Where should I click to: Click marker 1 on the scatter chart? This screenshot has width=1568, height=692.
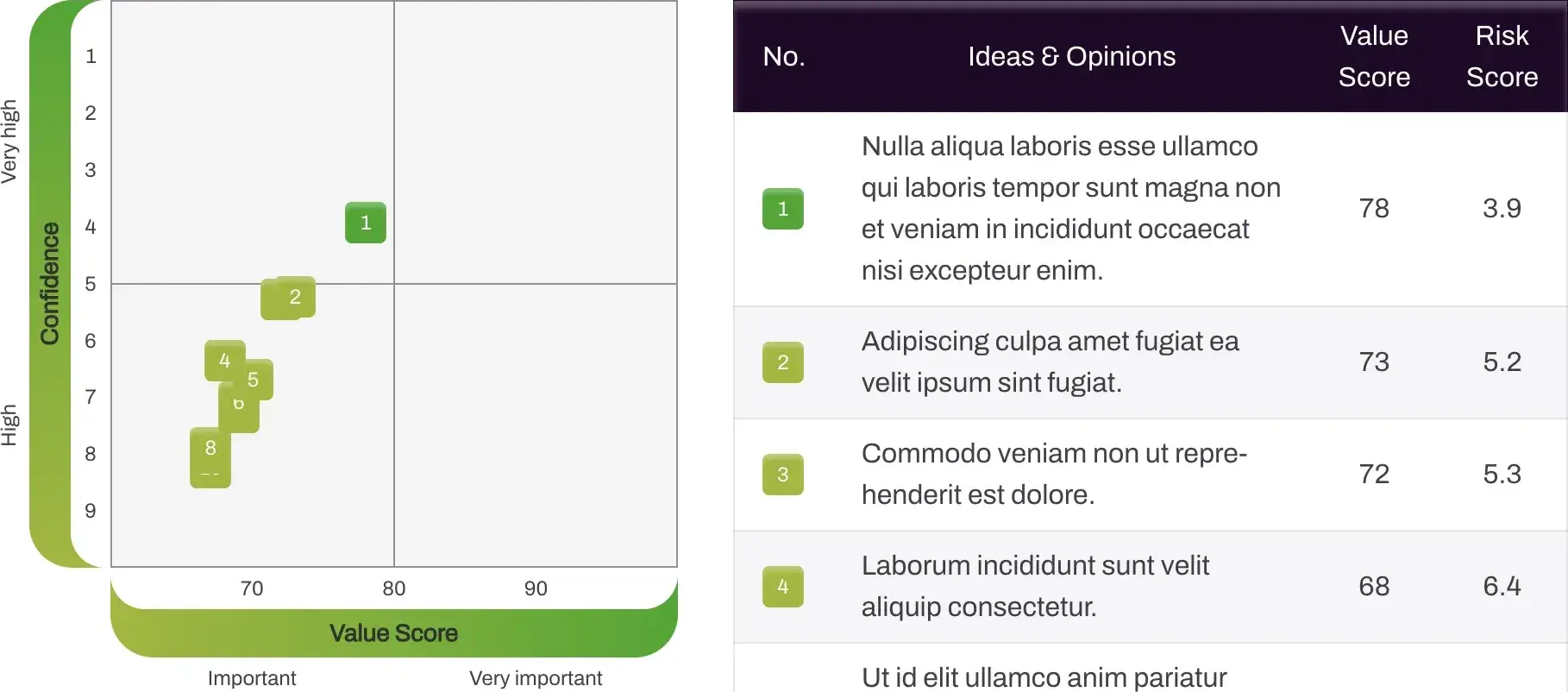(366, 223)
